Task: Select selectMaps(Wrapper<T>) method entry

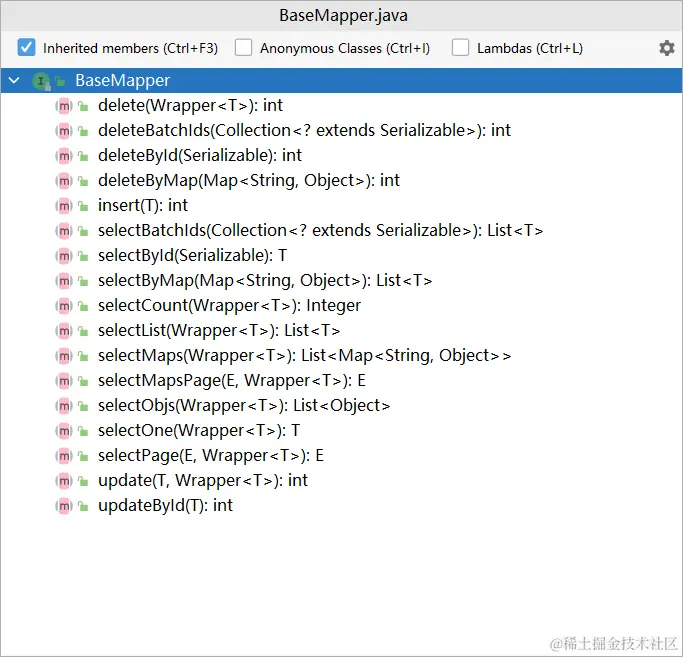Action: [x=304, y=356]
